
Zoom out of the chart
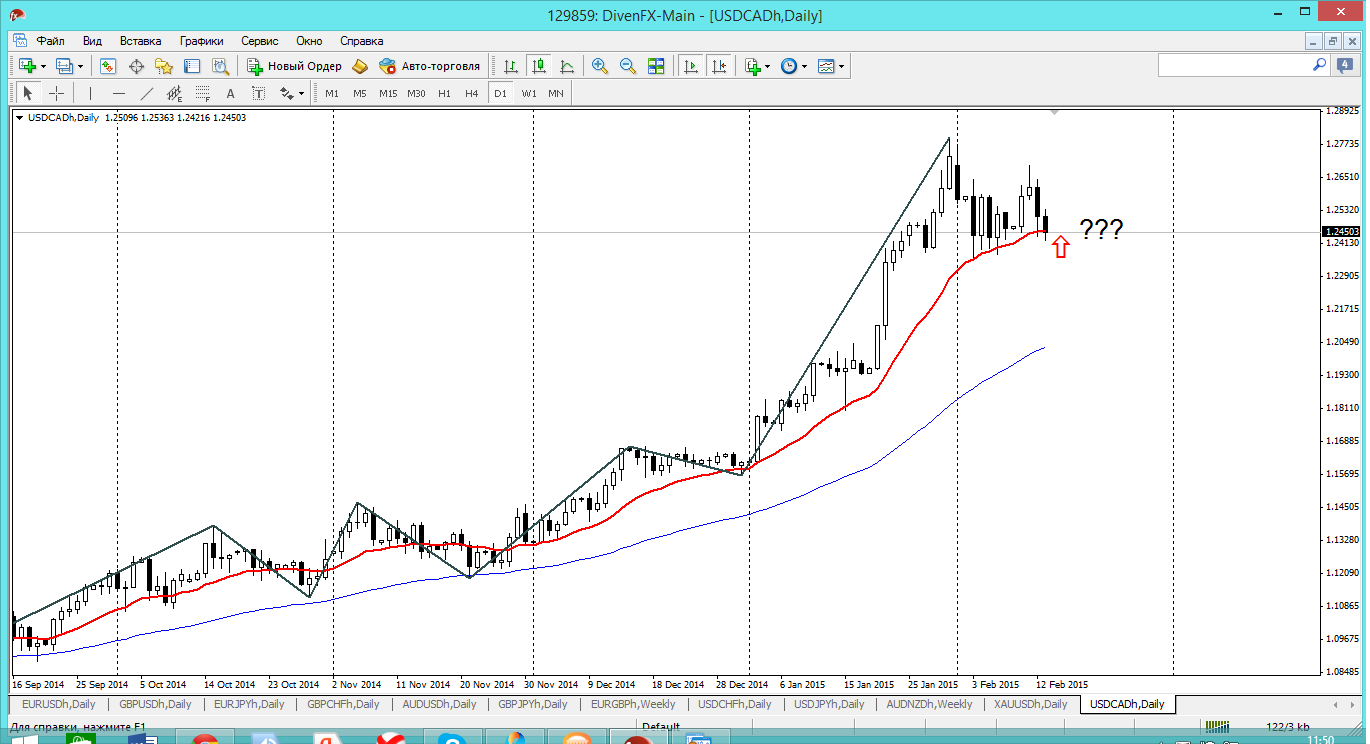pos(628,66)
